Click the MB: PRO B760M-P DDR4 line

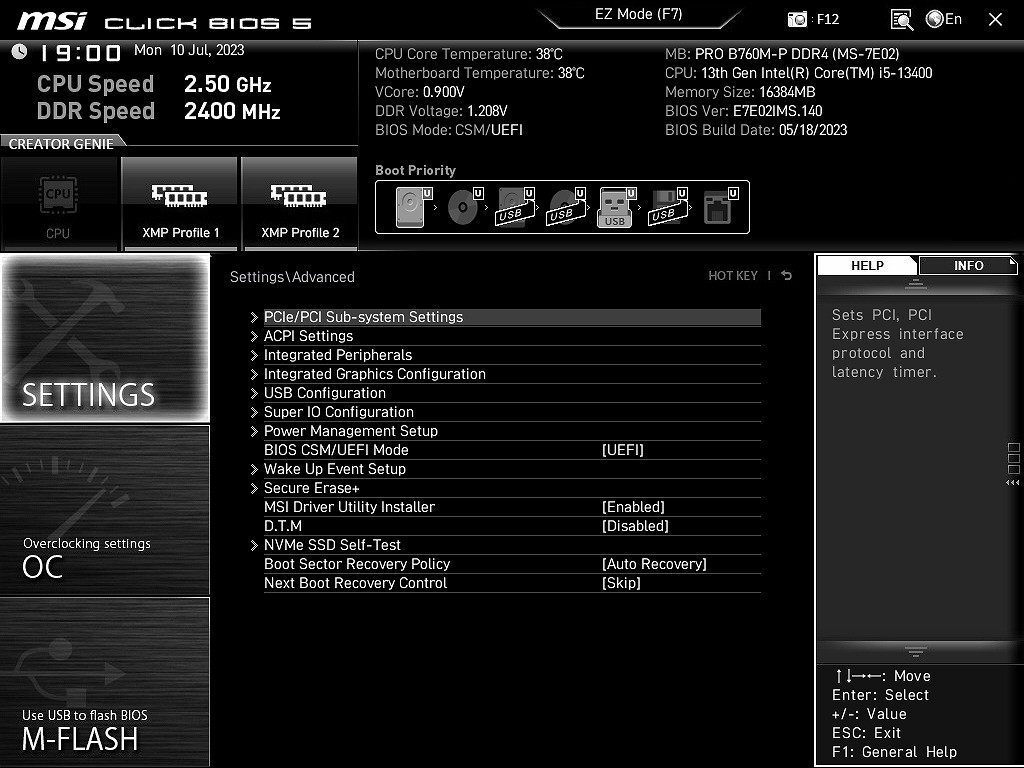tap(782, 54)
